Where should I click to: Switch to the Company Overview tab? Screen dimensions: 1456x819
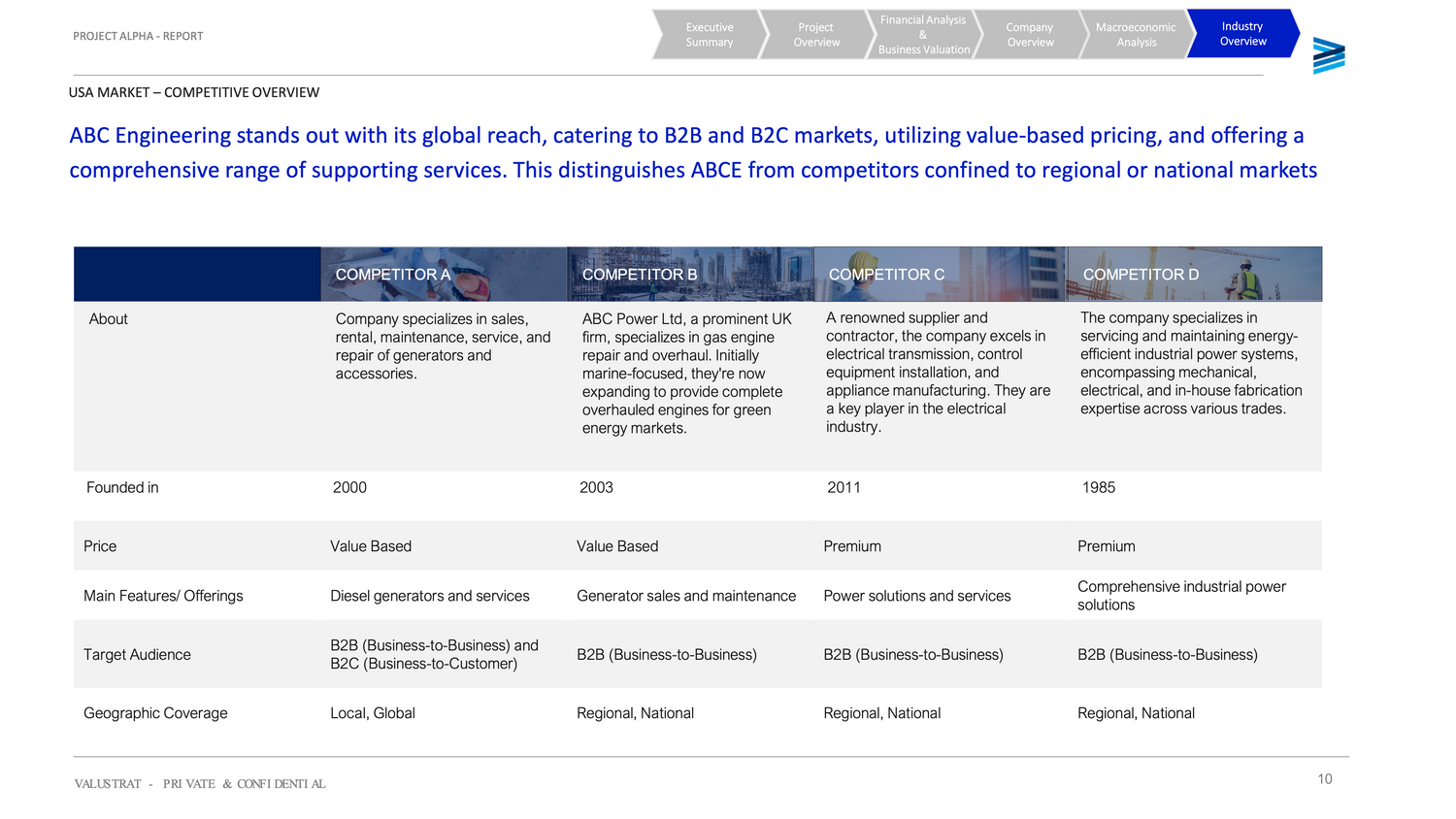click(1030, 35)
